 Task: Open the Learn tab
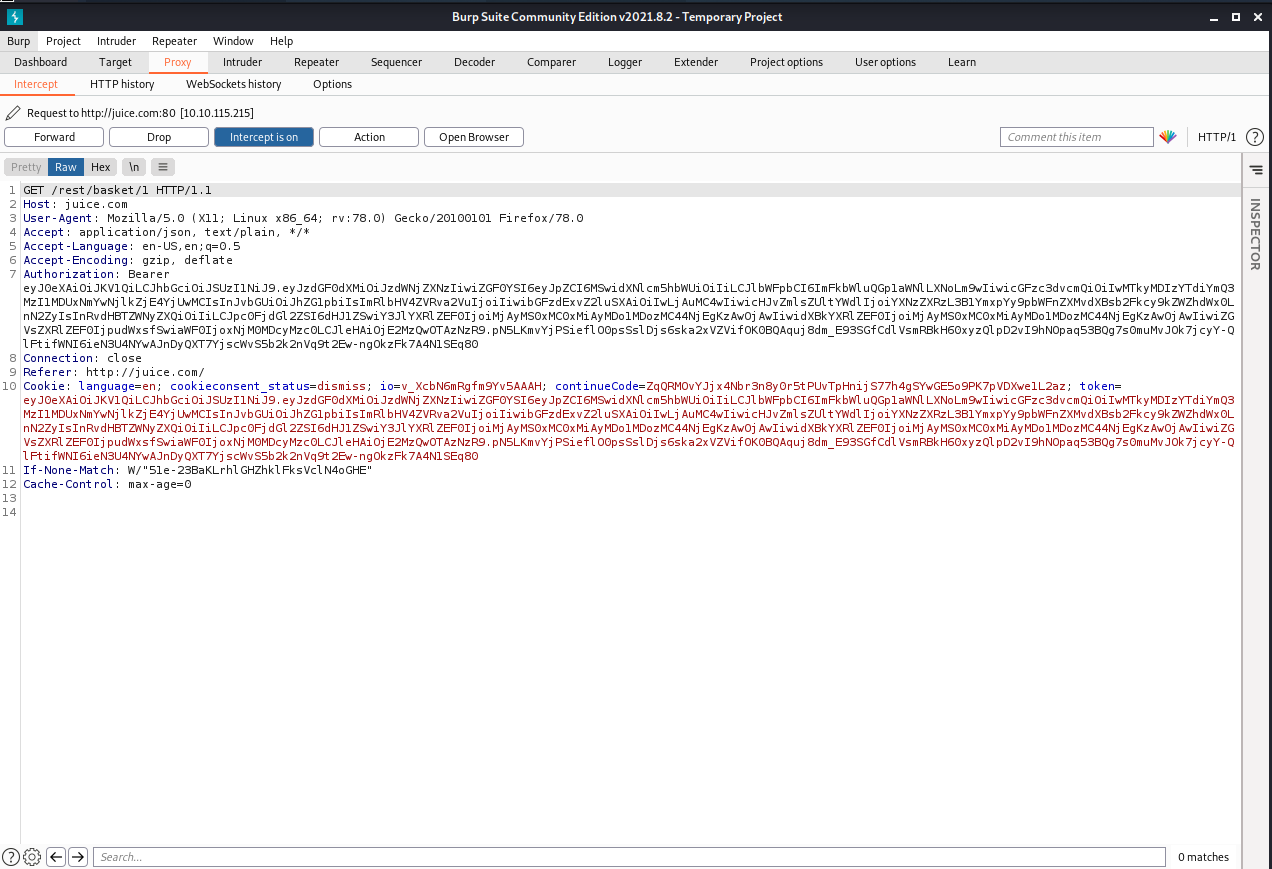[x=962, y=62]
